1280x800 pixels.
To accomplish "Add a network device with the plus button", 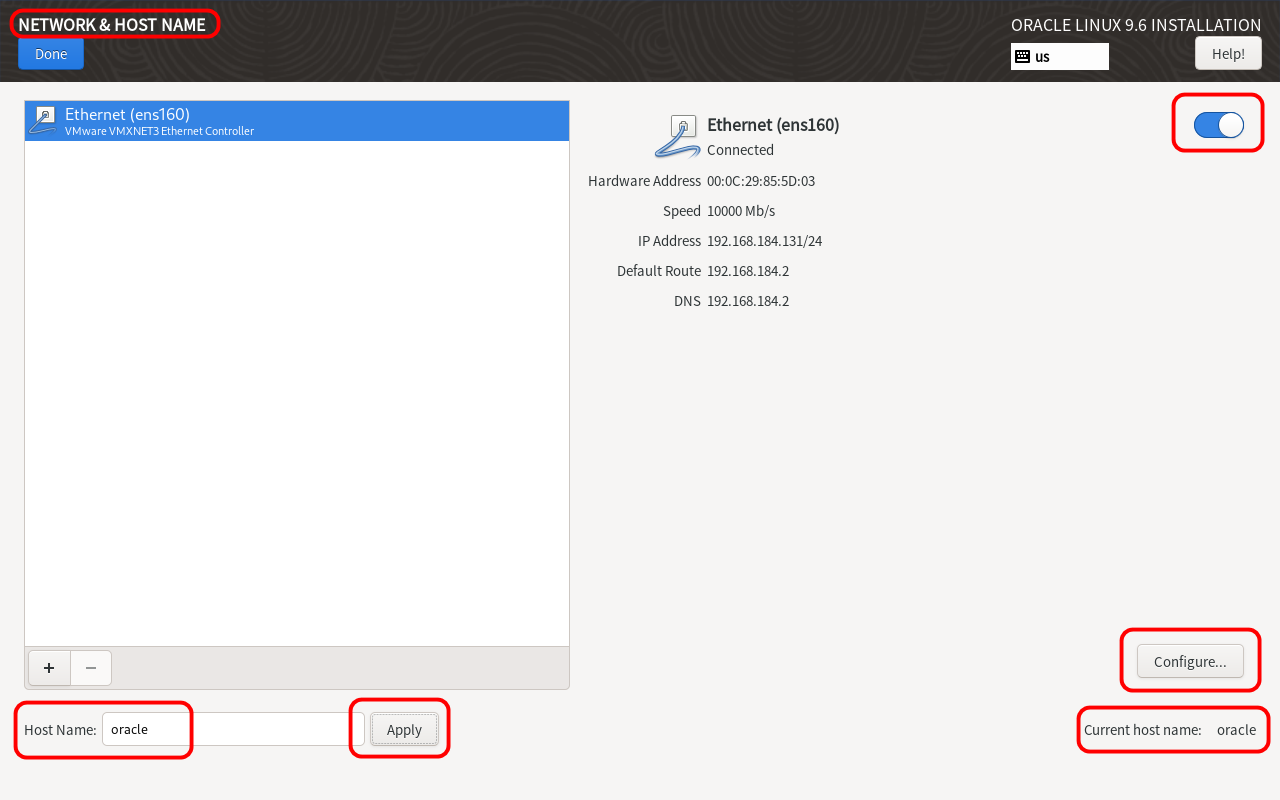I will point(49,668).
